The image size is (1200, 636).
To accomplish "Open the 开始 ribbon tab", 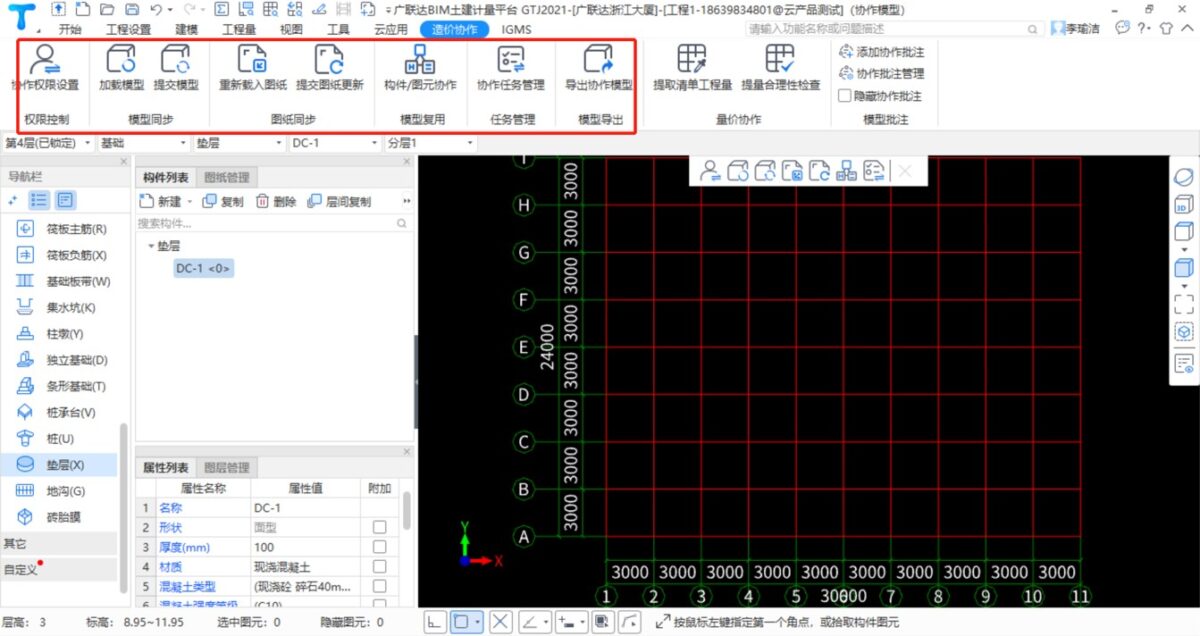I will 70,29.
